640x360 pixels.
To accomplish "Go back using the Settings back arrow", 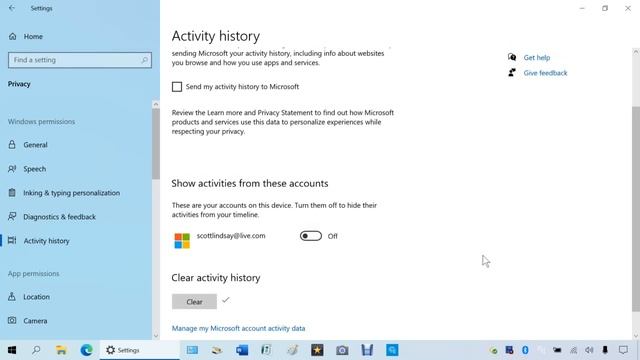I will tap(12, 8).
